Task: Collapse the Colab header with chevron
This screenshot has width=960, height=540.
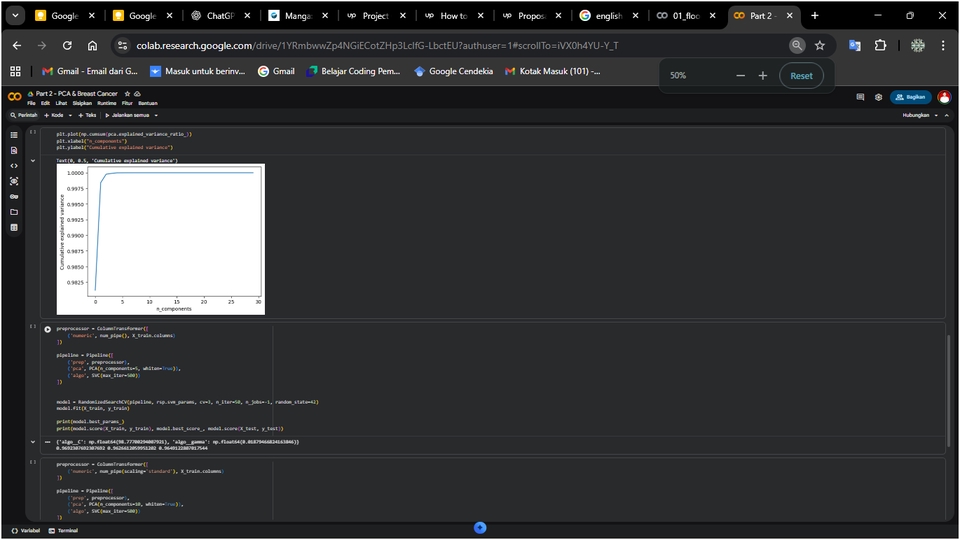Action: tap(947, 115)
